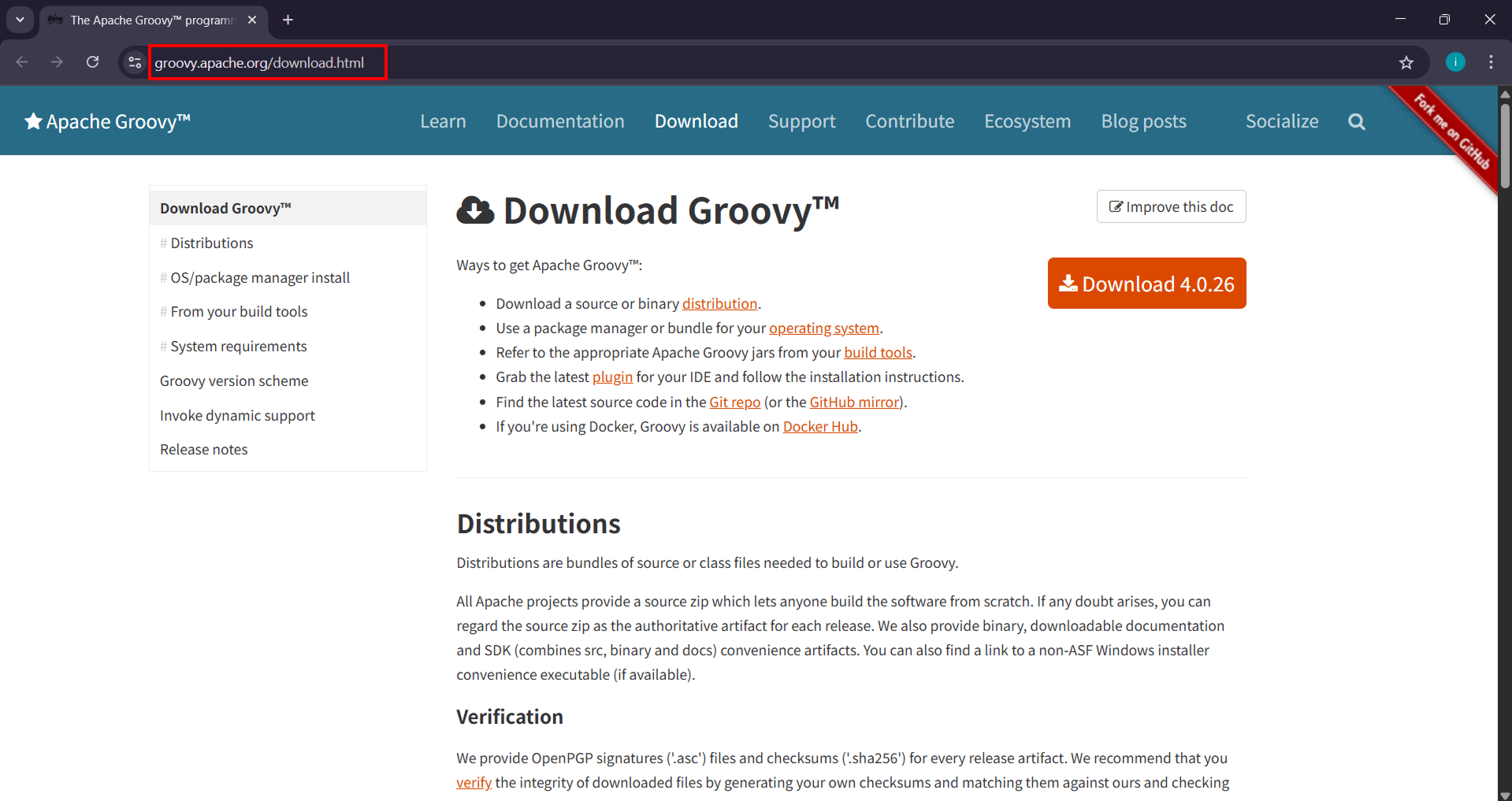Viewport: 1512px width, 801px height.
Task: Open the browser profile avatar
Action: pos(1455,62)
